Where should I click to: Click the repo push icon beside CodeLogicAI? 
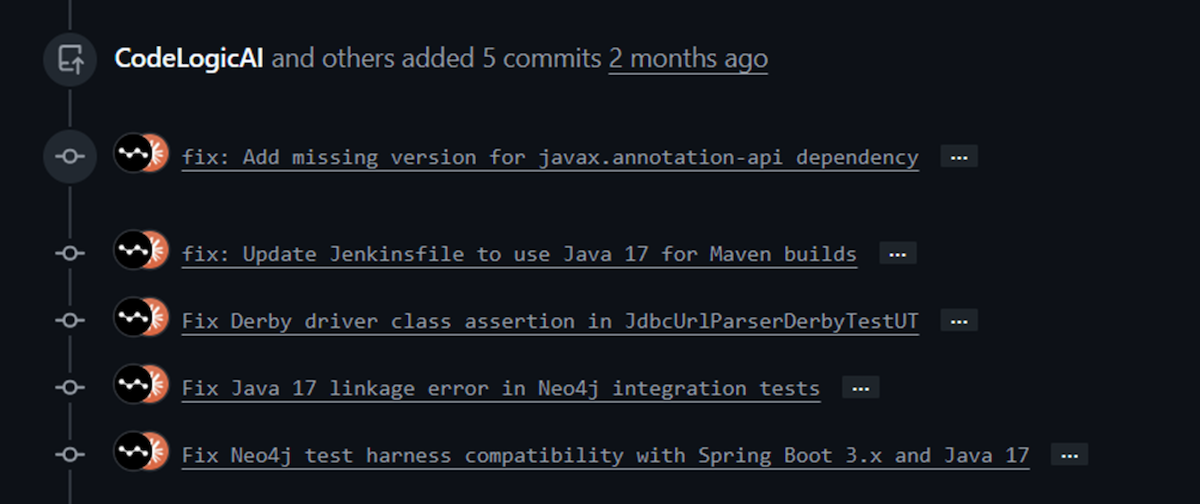[70, 60]
